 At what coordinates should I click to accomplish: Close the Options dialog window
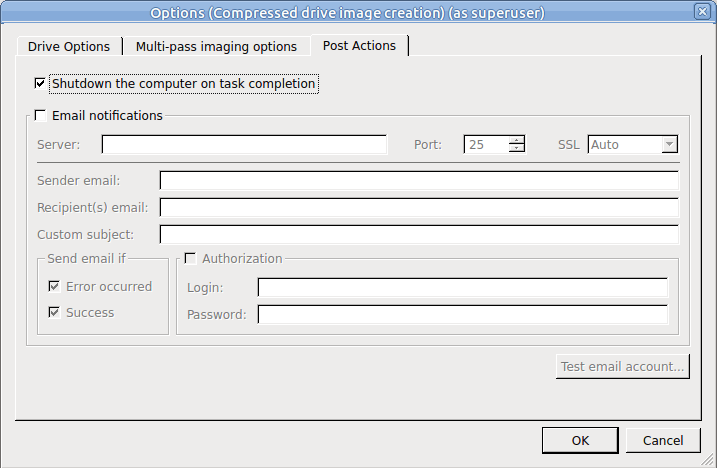coord(702,11)
